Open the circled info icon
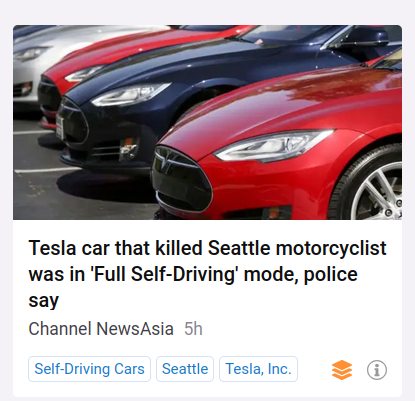Viewport: 415px width, 401px height. tap(377, 370)
